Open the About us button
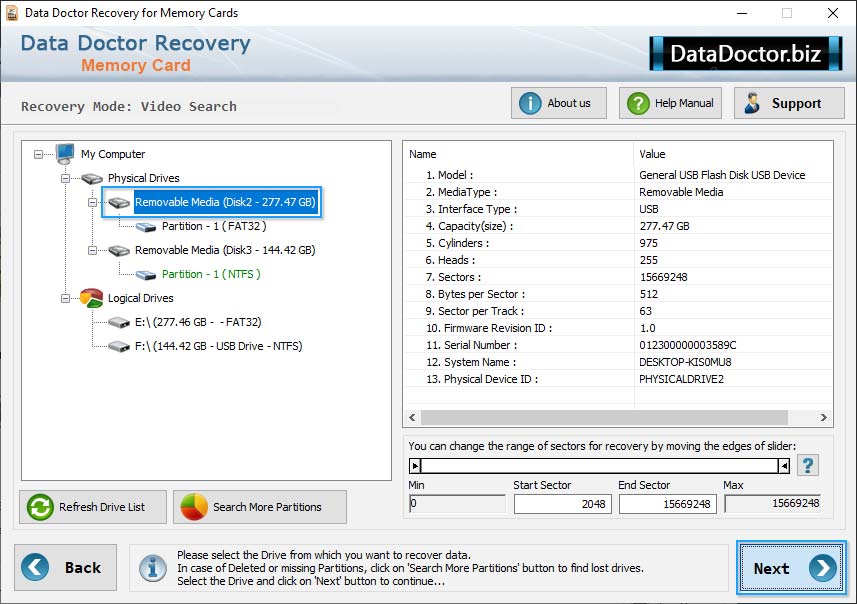This screenshot has height=604, width=857. [x=559, y=103]
